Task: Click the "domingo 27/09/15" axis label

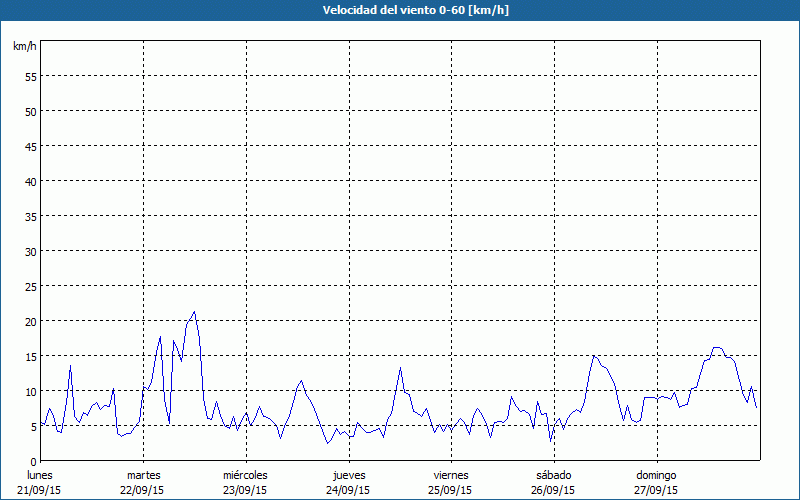Action: click(655, 482)
